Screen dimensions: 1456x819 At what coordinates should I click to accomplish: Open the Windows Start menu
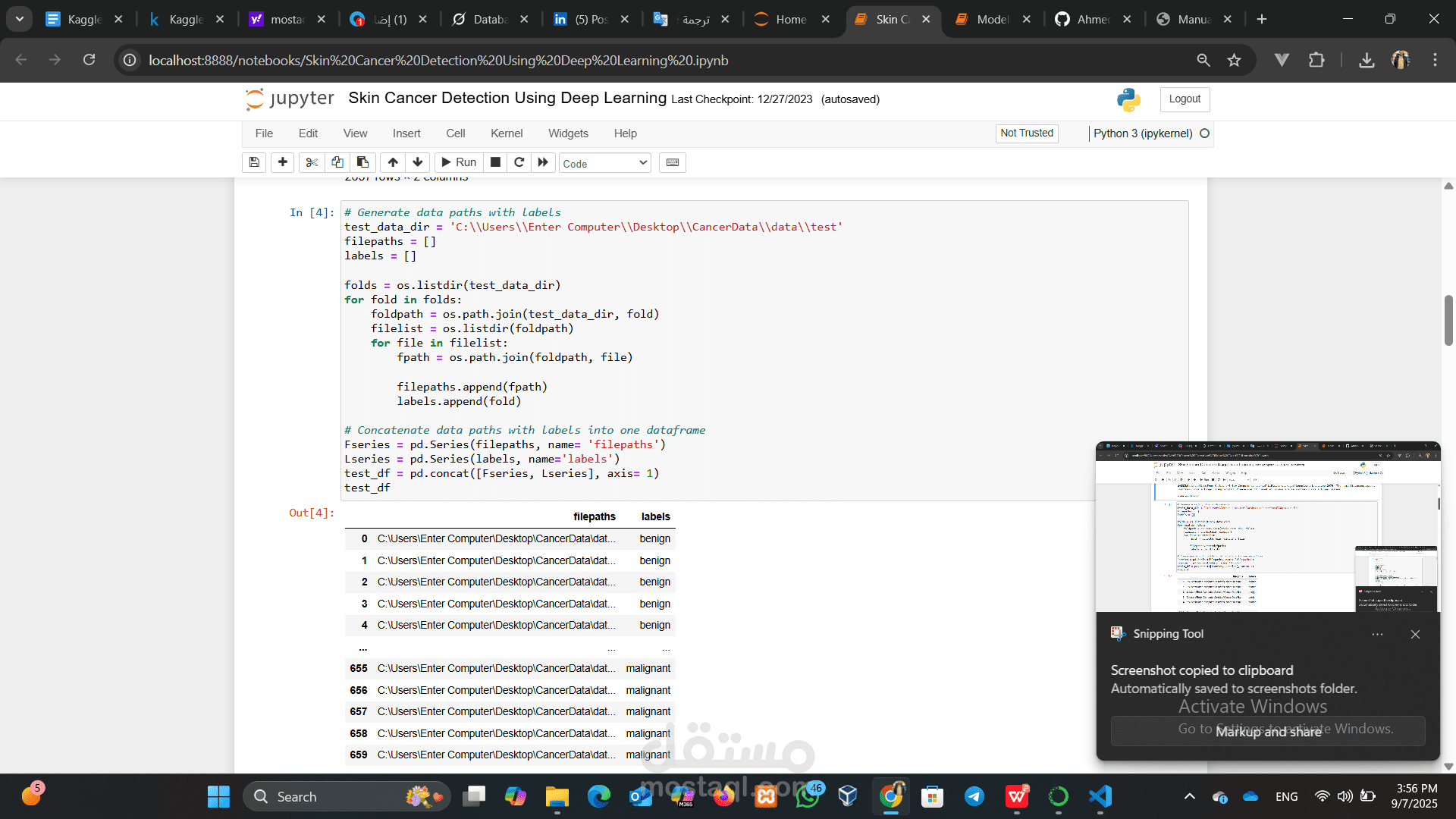click(x=218, y=797)
